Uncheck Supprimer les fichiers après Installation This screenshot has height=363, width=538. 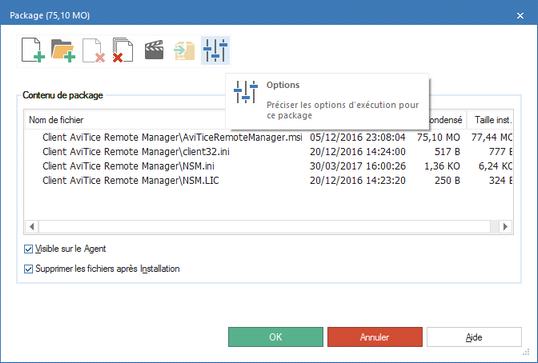(x=28, y=269)
